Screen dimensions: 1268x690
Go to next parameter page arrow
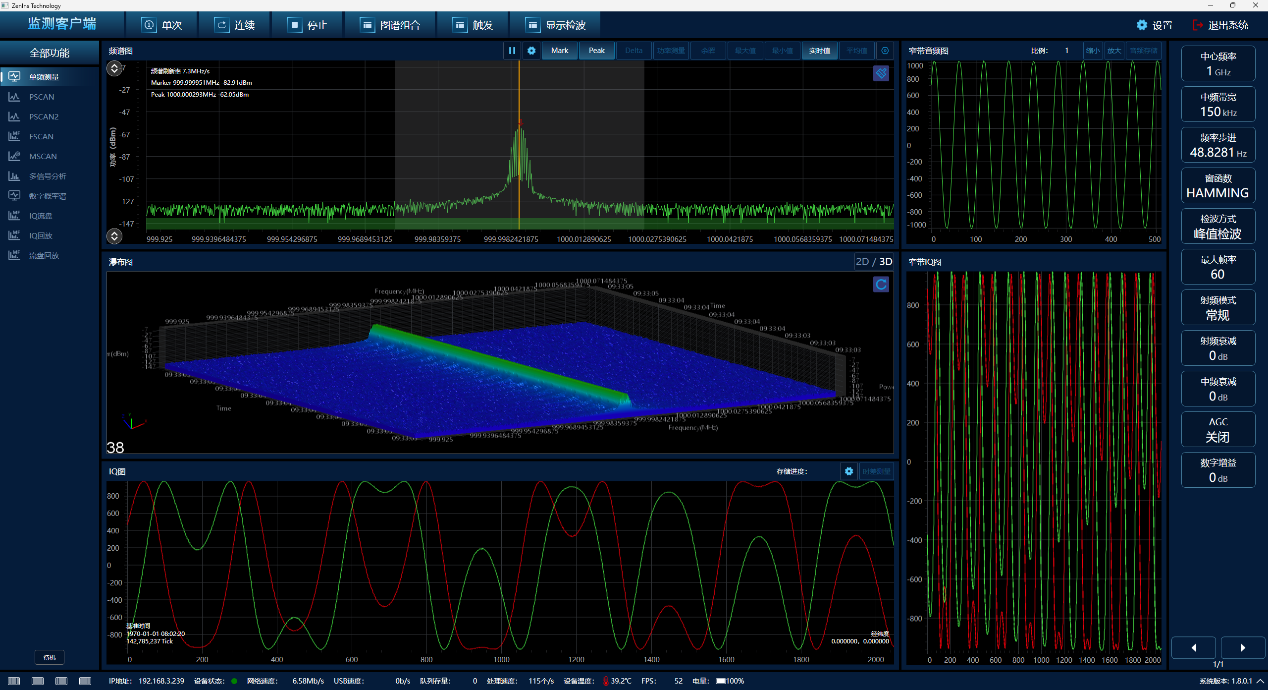(x=1243, y=647)
